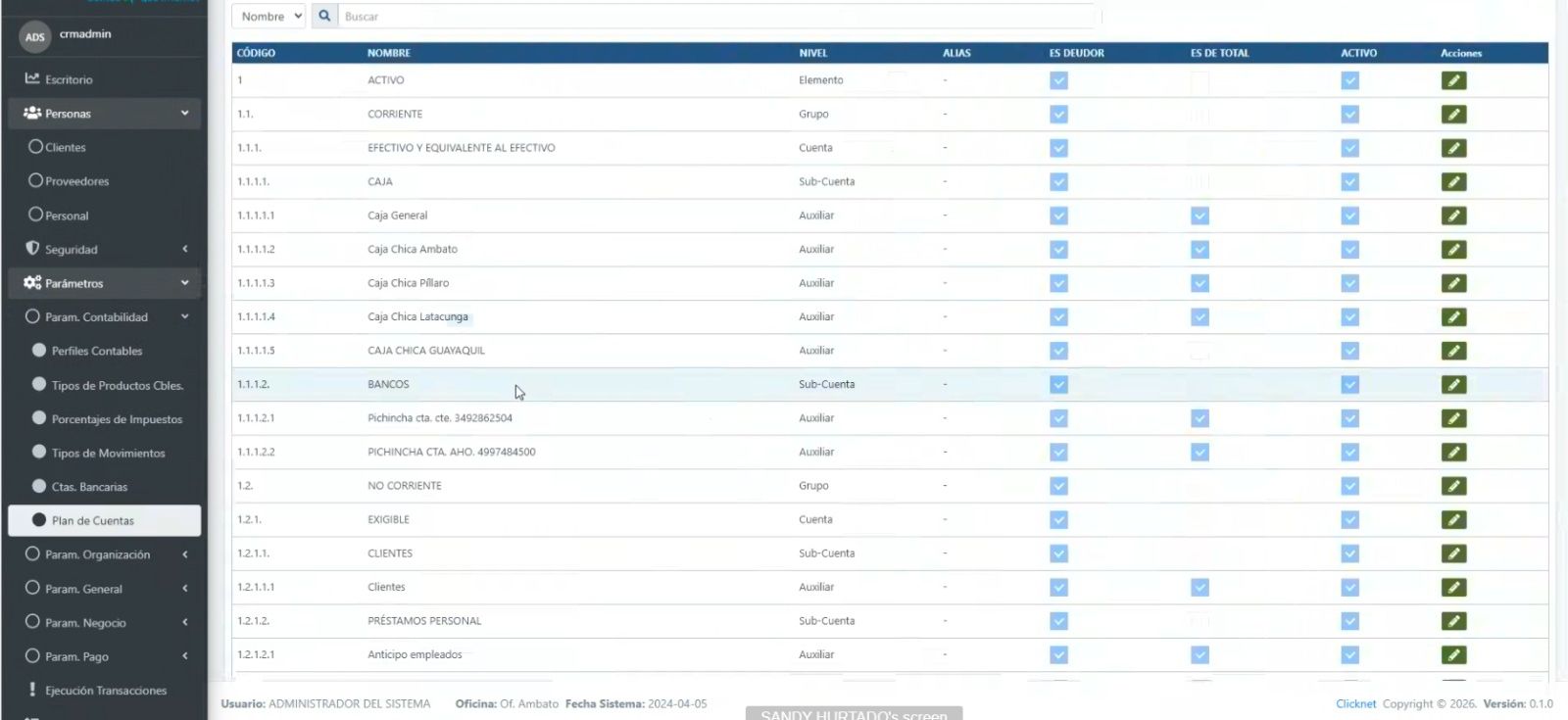
Task: Toggle Es De Total for Anticipo empleados
Action: (1200, 655)
